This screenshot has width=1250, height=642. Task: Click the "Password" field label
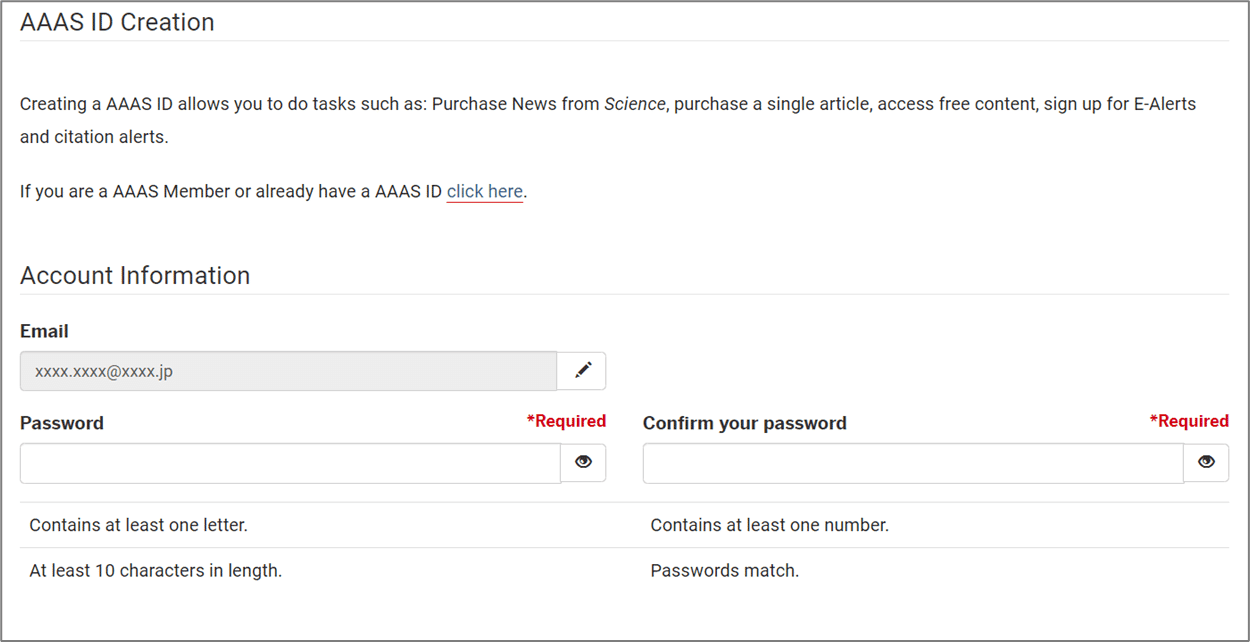[62, 423]
